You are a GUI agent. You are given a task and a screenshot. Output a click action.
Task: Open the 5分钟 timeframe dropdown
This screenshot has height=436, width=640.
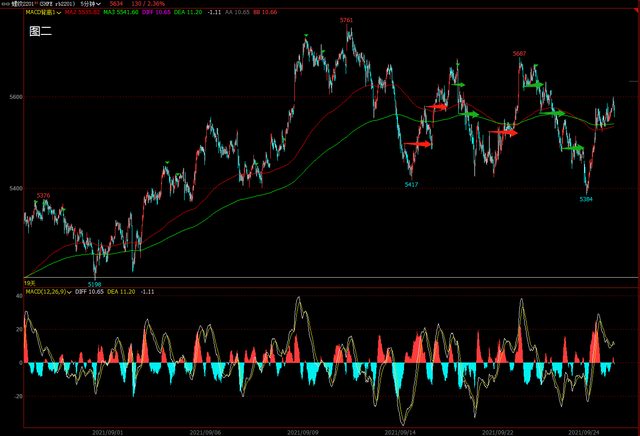(x=91, y=4)
